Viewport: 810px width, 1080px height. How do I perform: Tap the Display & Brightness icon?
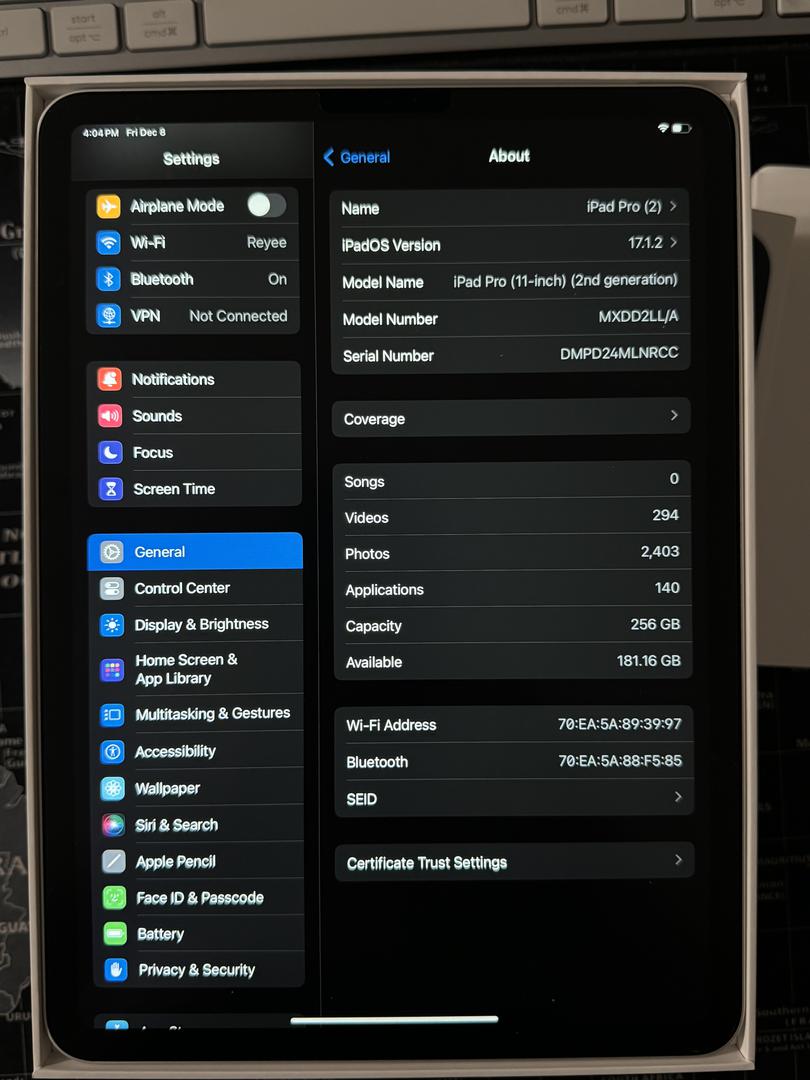tap(112, 625)
